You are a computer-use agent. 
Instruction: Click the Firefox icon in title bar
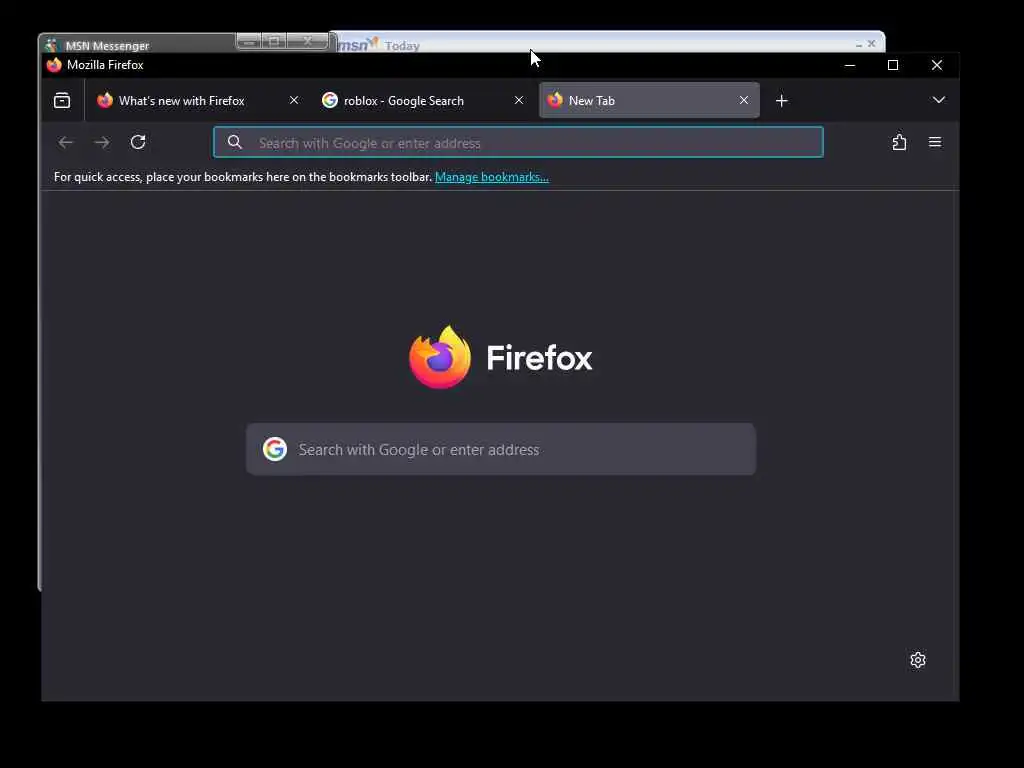[54, 65]
